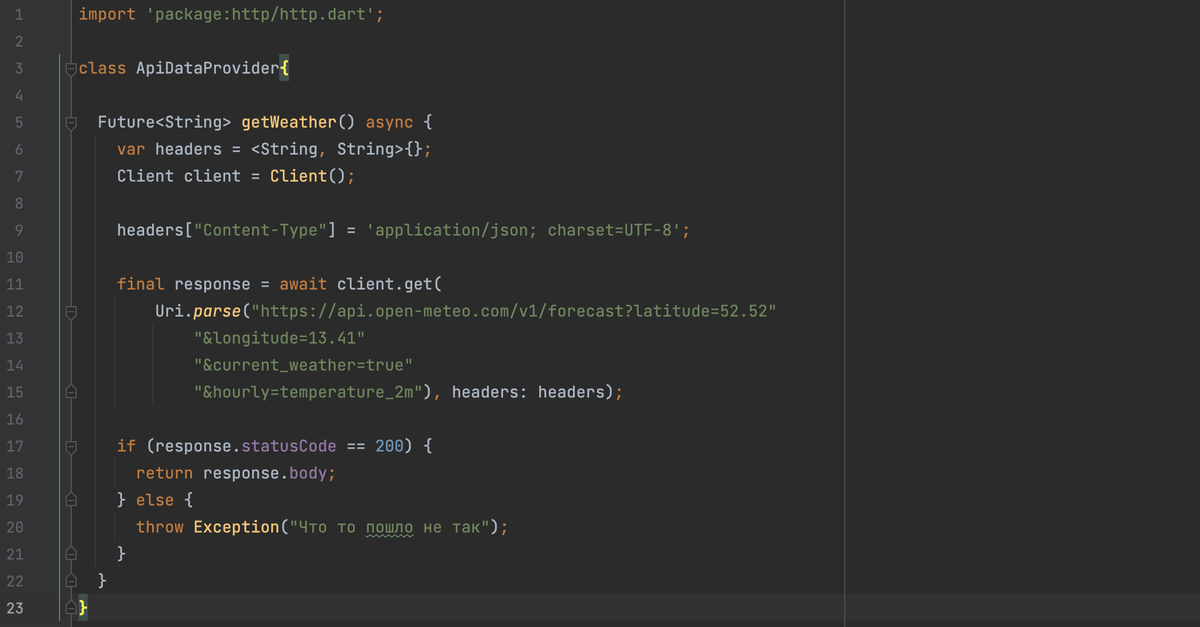The height and width of the screenshot is (627, 1200).
Task: Click line number 23 in the gutter
Action: (x=15, y=608)
